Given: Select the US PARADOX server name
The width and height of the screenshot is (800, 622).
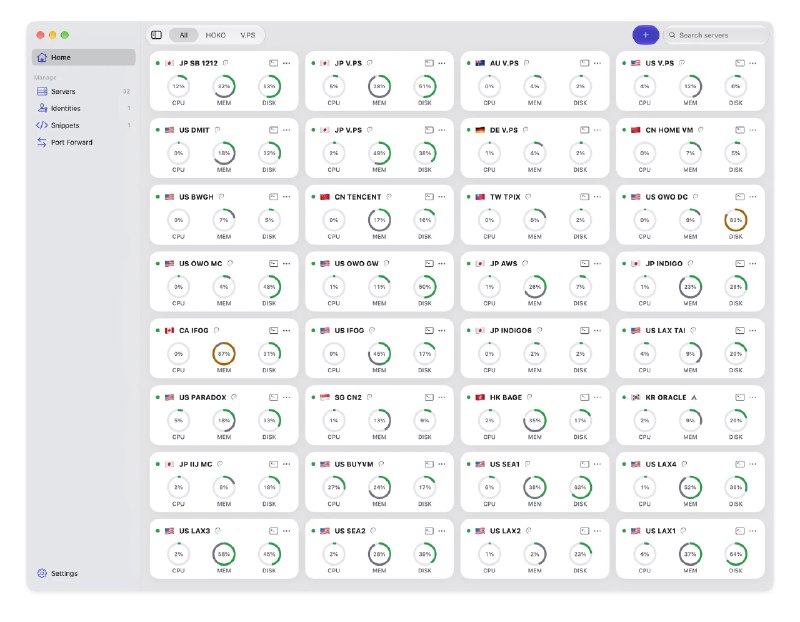Looking at the screenshot, I should tap(203, 397).
